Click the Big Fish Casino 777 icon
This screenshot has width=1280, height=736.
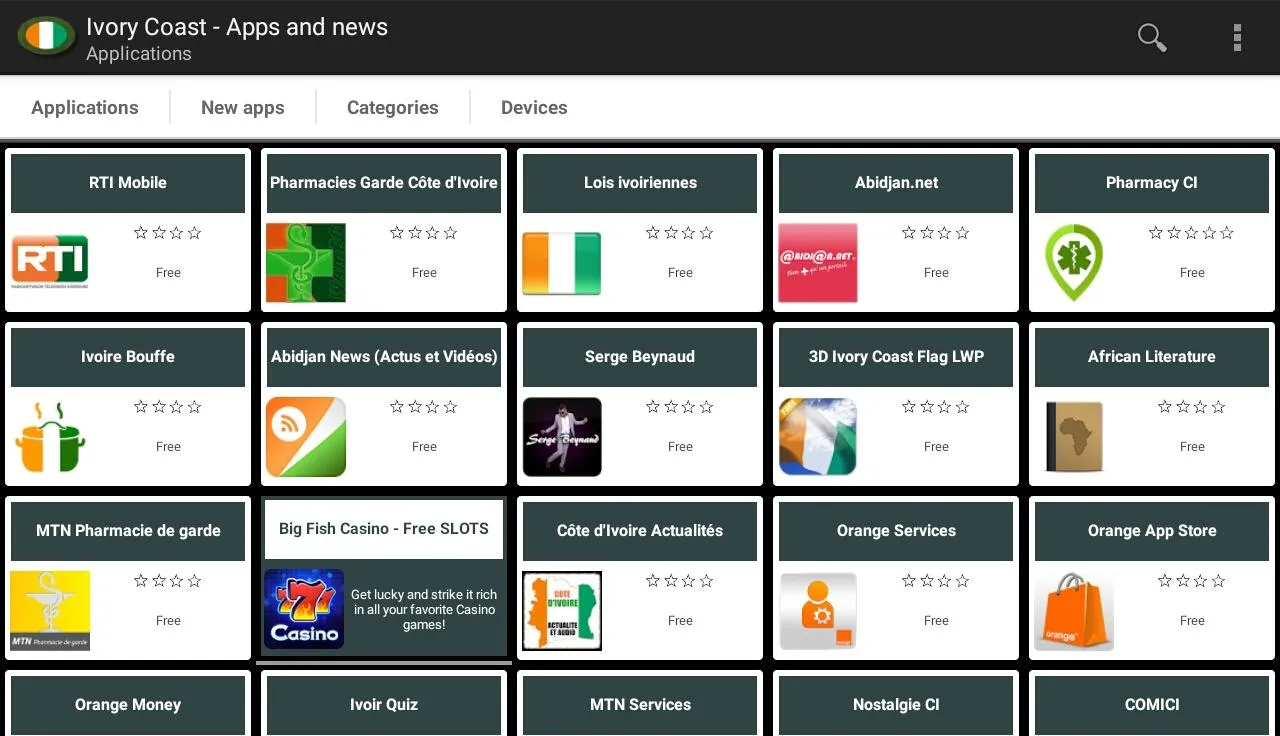[x=304, y=609]
